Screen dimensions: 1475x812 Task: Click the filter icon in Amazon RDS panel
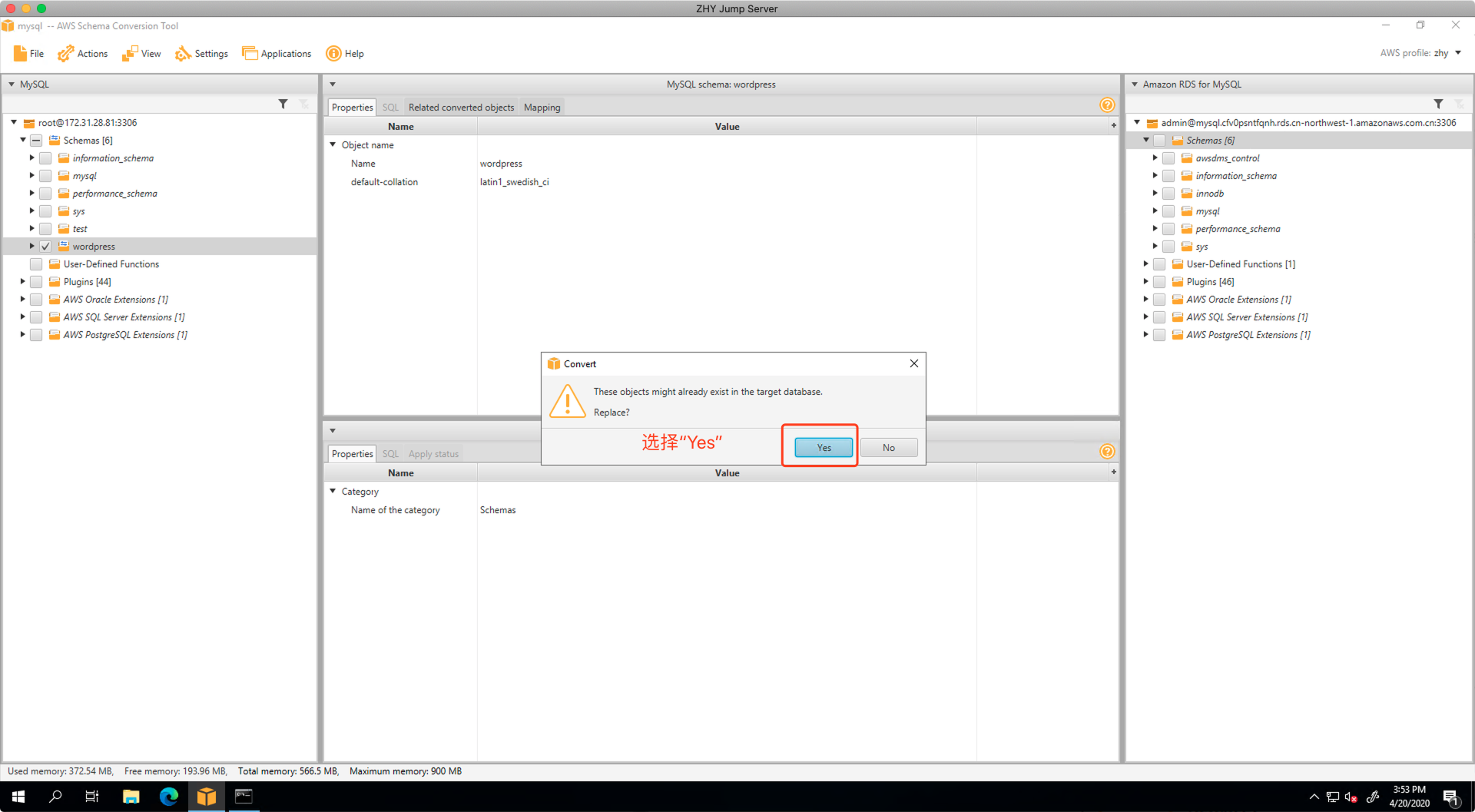point(1438,104)
